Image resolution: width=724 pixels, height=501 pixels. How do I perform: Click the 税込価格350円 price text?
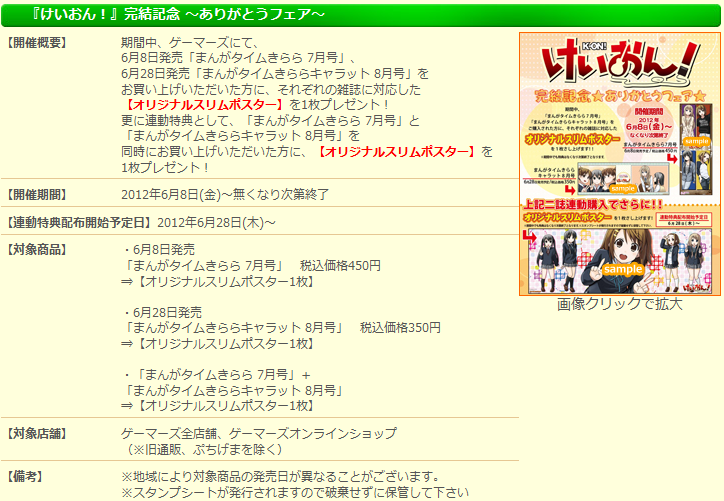400,327
